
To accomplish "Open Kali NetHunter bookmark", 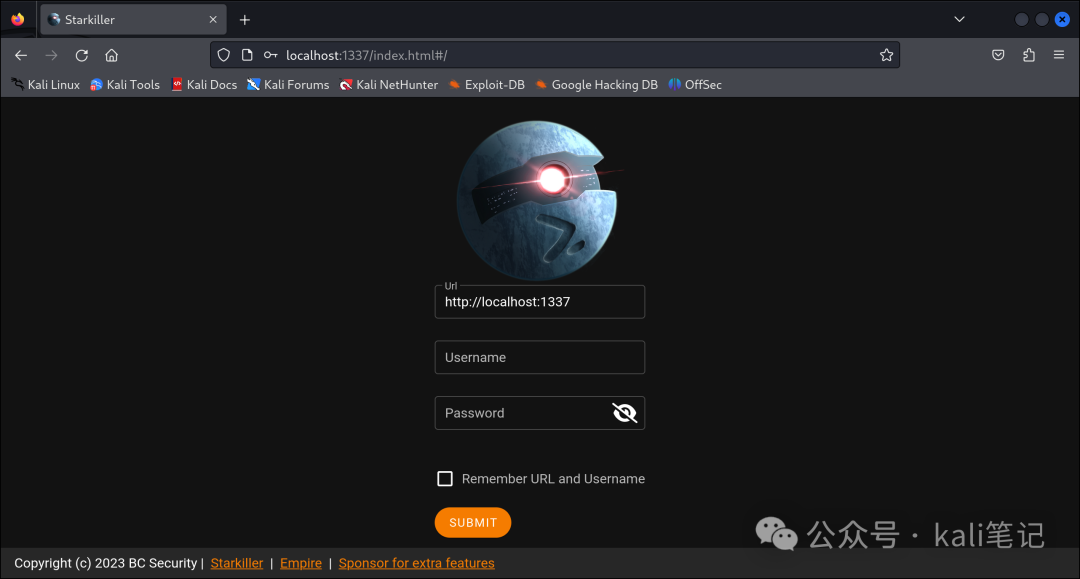I will pyautogui.click(x=388, y=85).
